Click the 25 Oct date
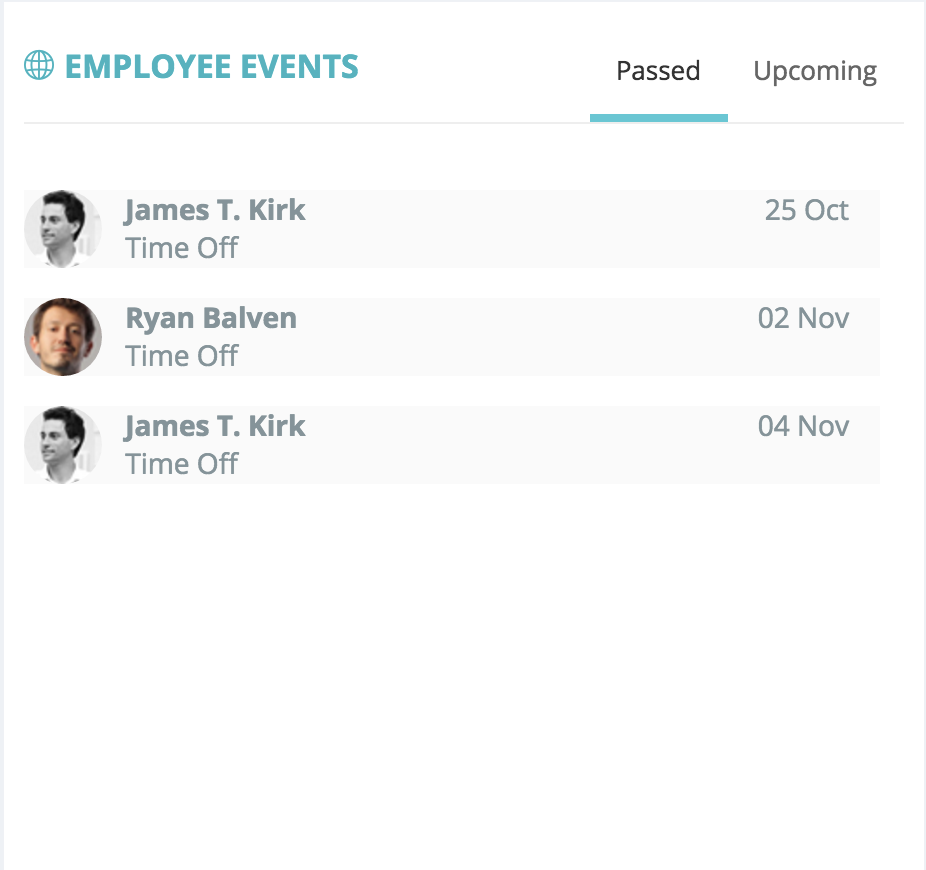The height and width of the screenshot is (870, 926). (806, 210)
